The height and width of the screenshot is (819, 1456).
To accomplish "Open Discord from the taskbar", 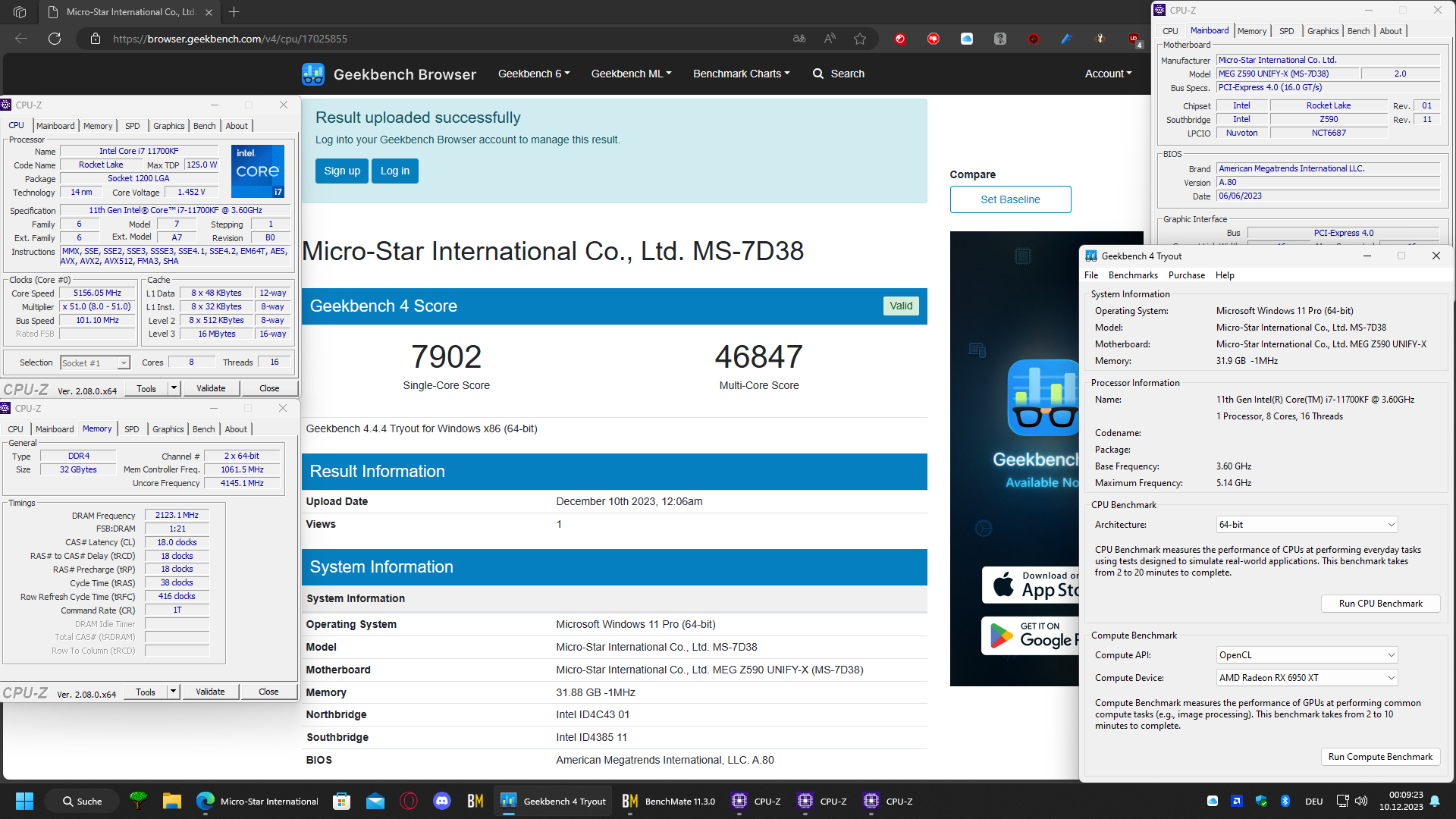I will [442, 801].
